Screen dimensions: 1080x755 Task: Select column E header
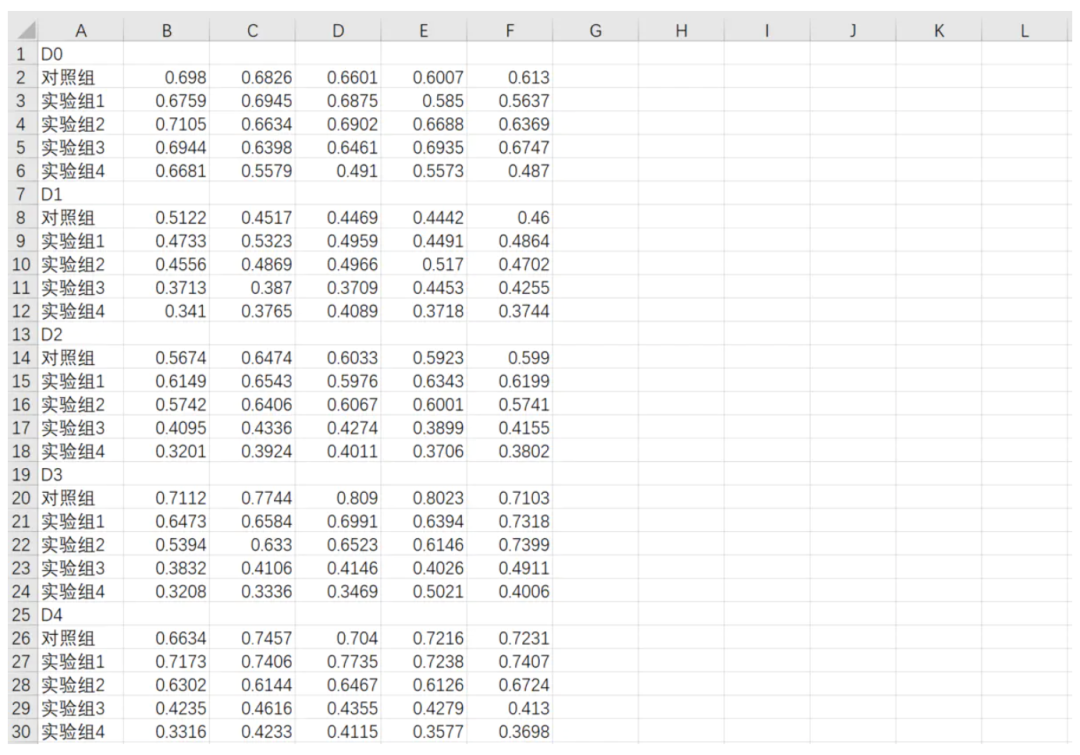coord(424,30)
